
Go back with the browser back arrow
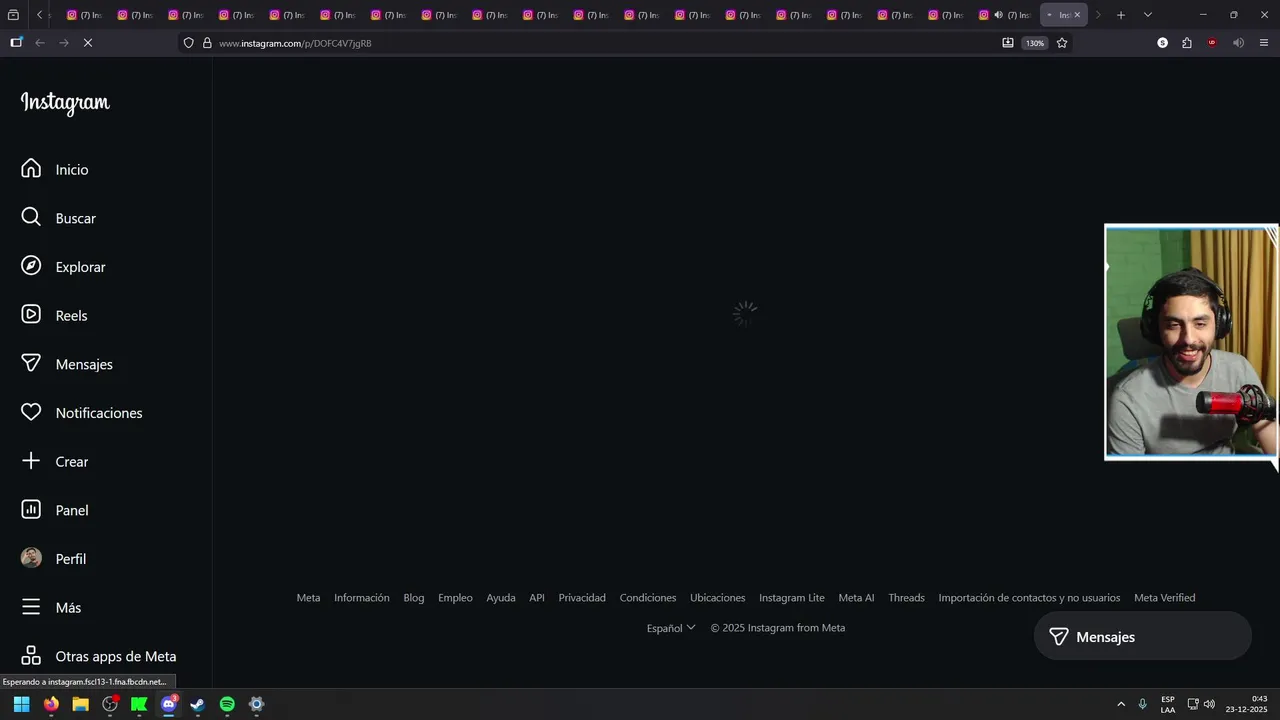(x=40, y=43)
